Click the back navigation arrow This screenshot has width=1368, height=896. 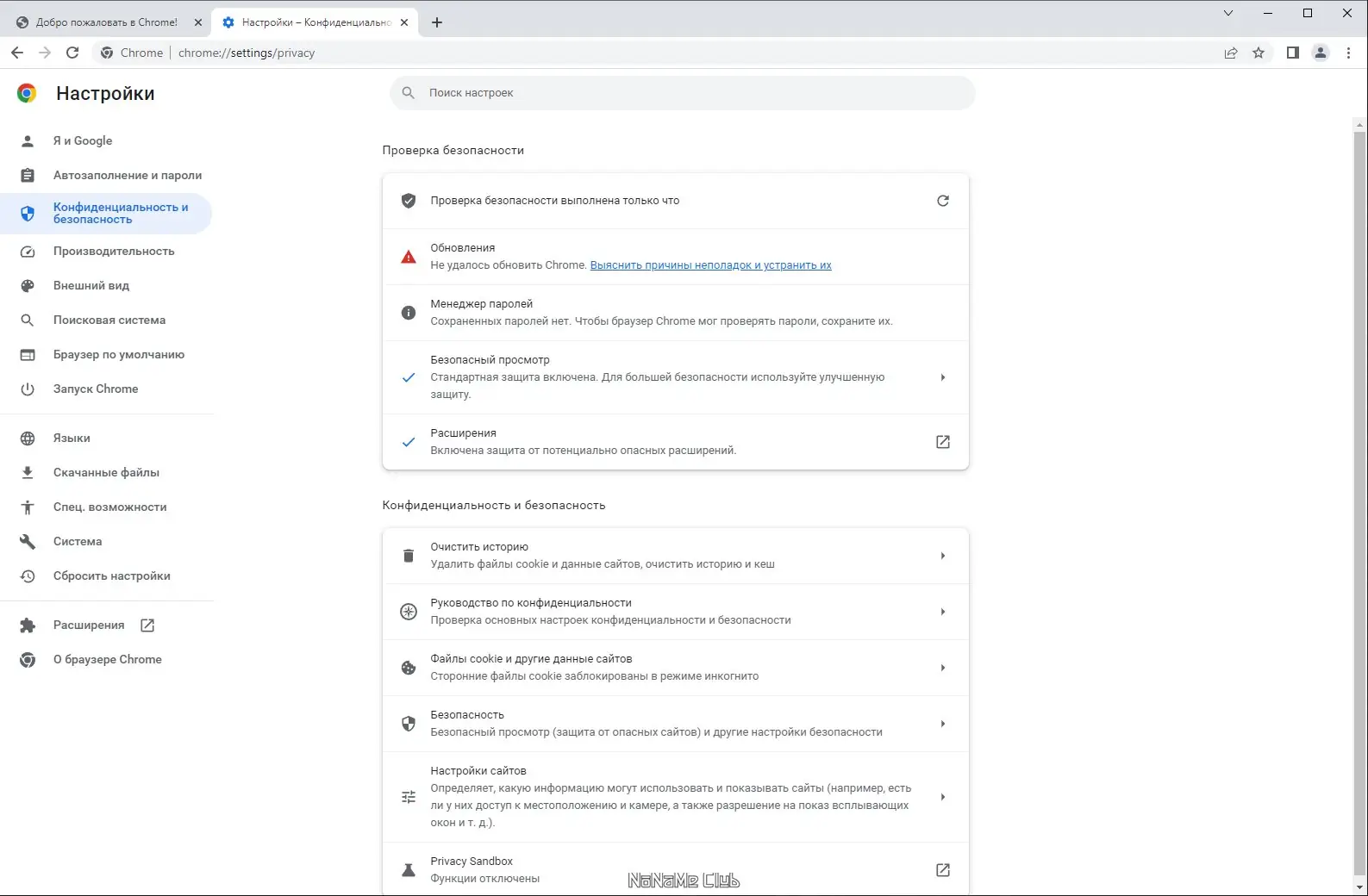17,53
